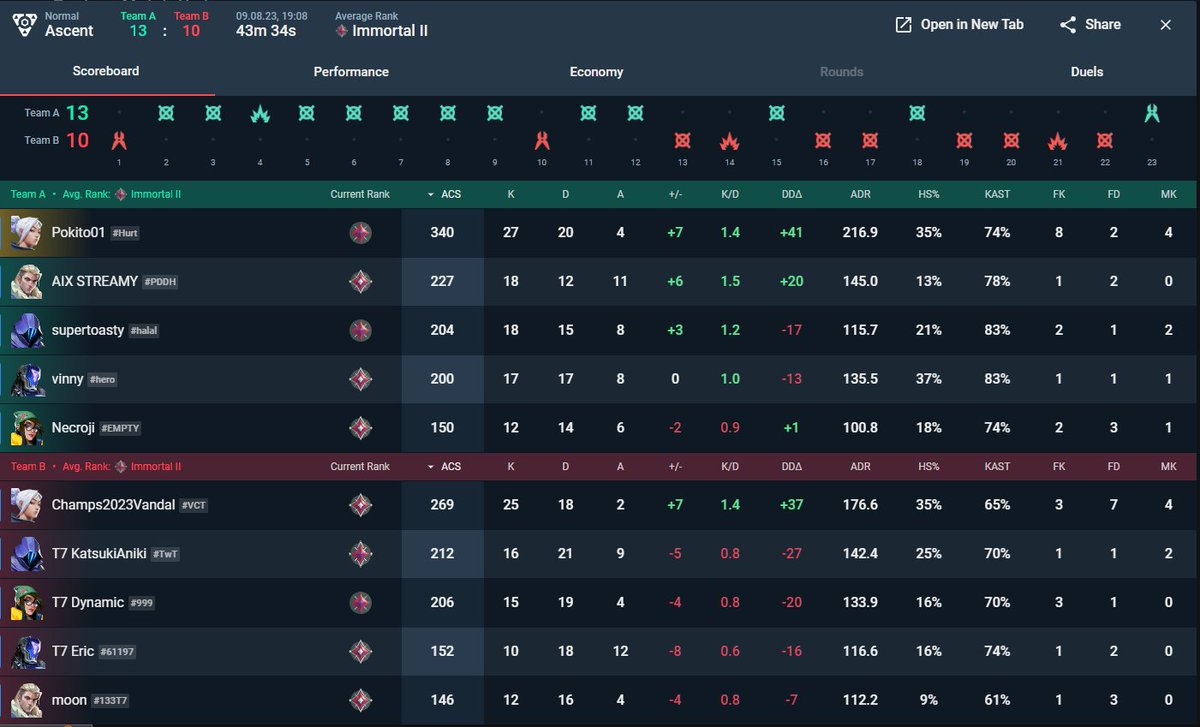The width and height of the screenshot is (1200, 727).
Task: Open the Duels tab
Action: click(x=1087, y=72)
